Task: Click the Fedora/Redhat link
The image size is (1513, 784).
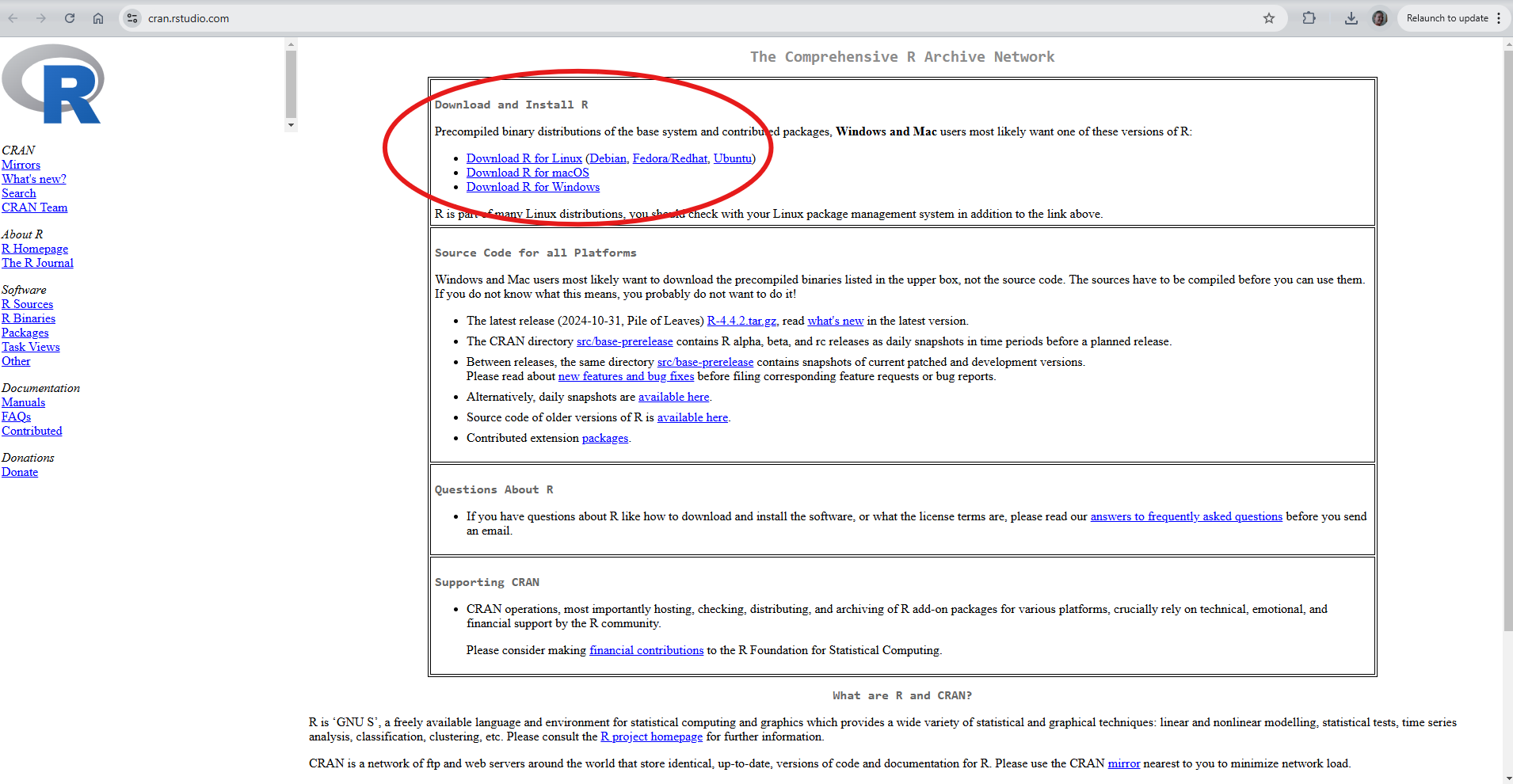Action: click(669, 158)
